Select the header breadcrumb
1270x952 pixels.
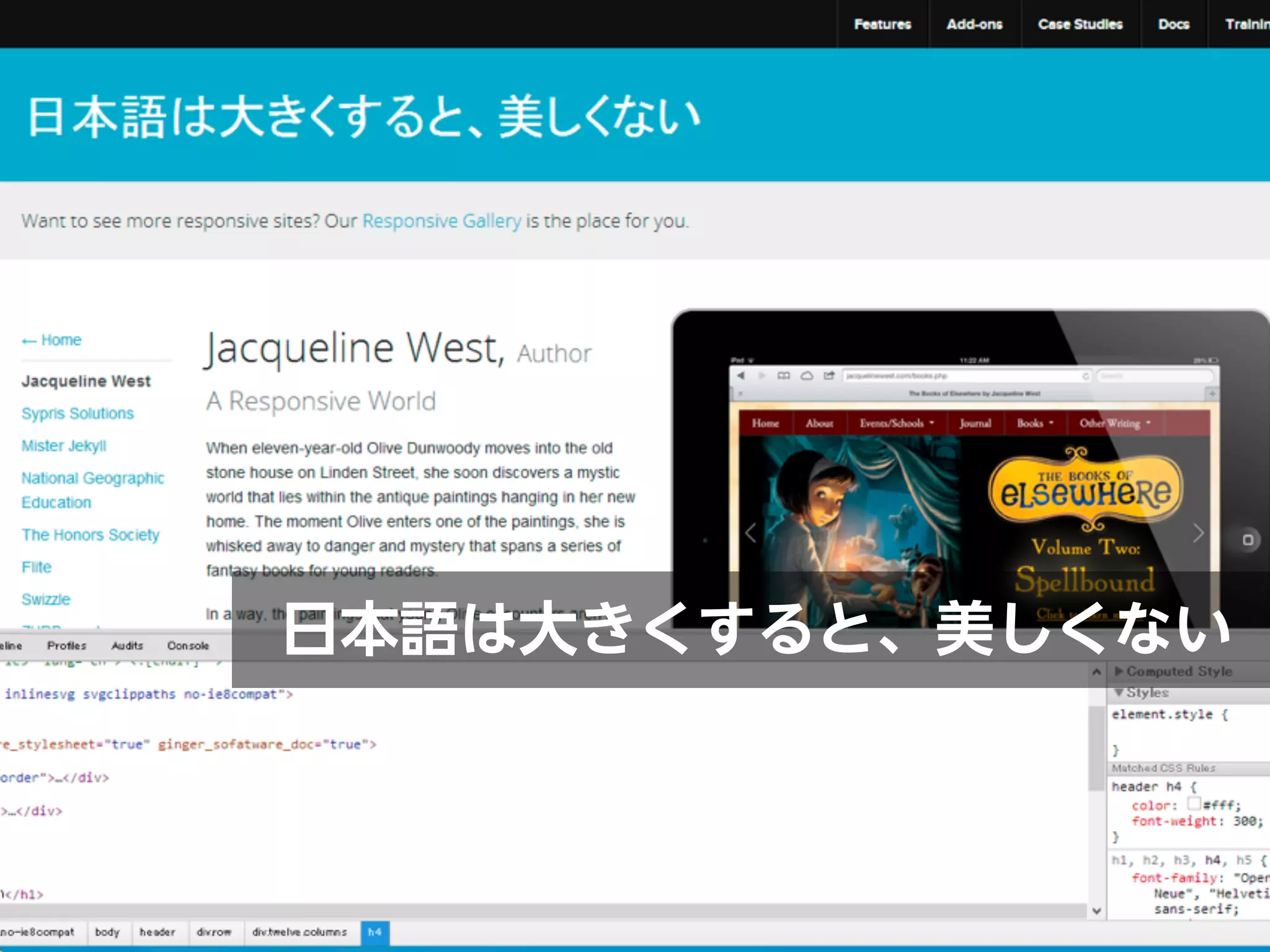coord(158,932)
